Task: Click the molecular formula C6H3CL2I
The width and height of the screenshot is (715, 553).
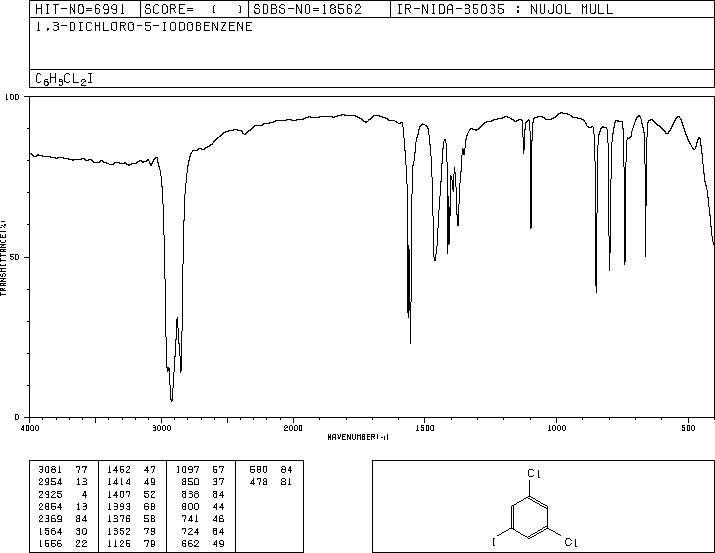Action: click(64, 79)
